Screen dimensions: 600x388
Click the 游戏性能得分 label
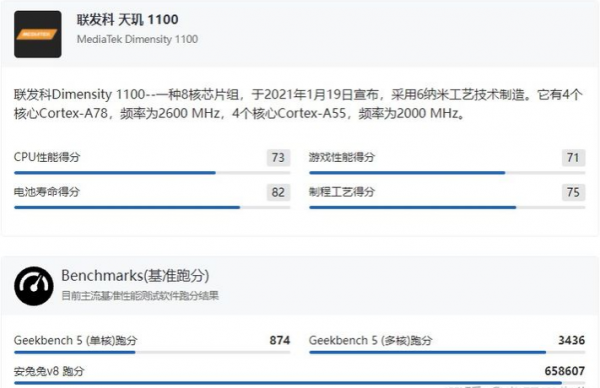coord(342,157)
